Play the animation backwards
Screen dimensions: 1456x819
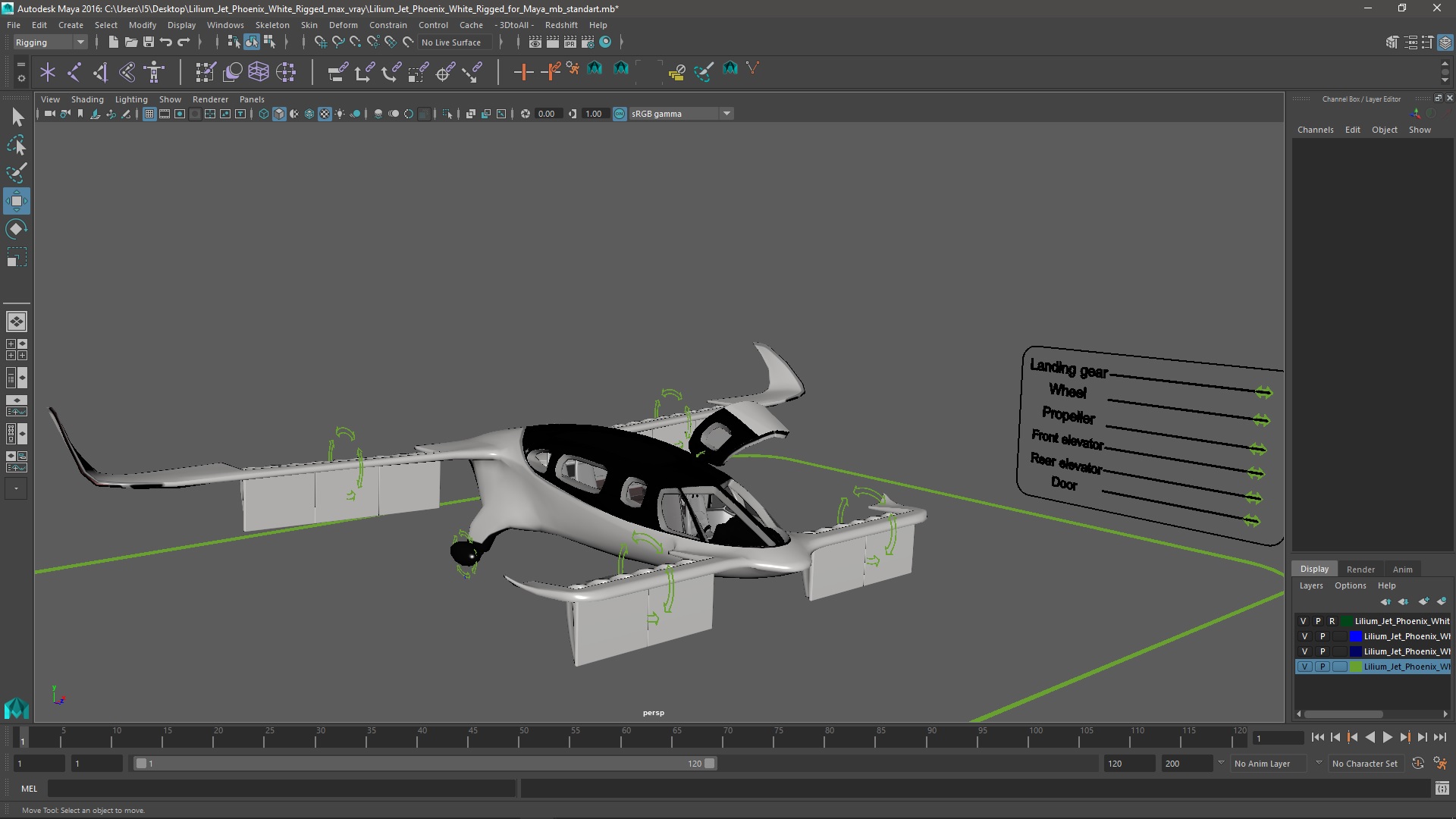1370,737
